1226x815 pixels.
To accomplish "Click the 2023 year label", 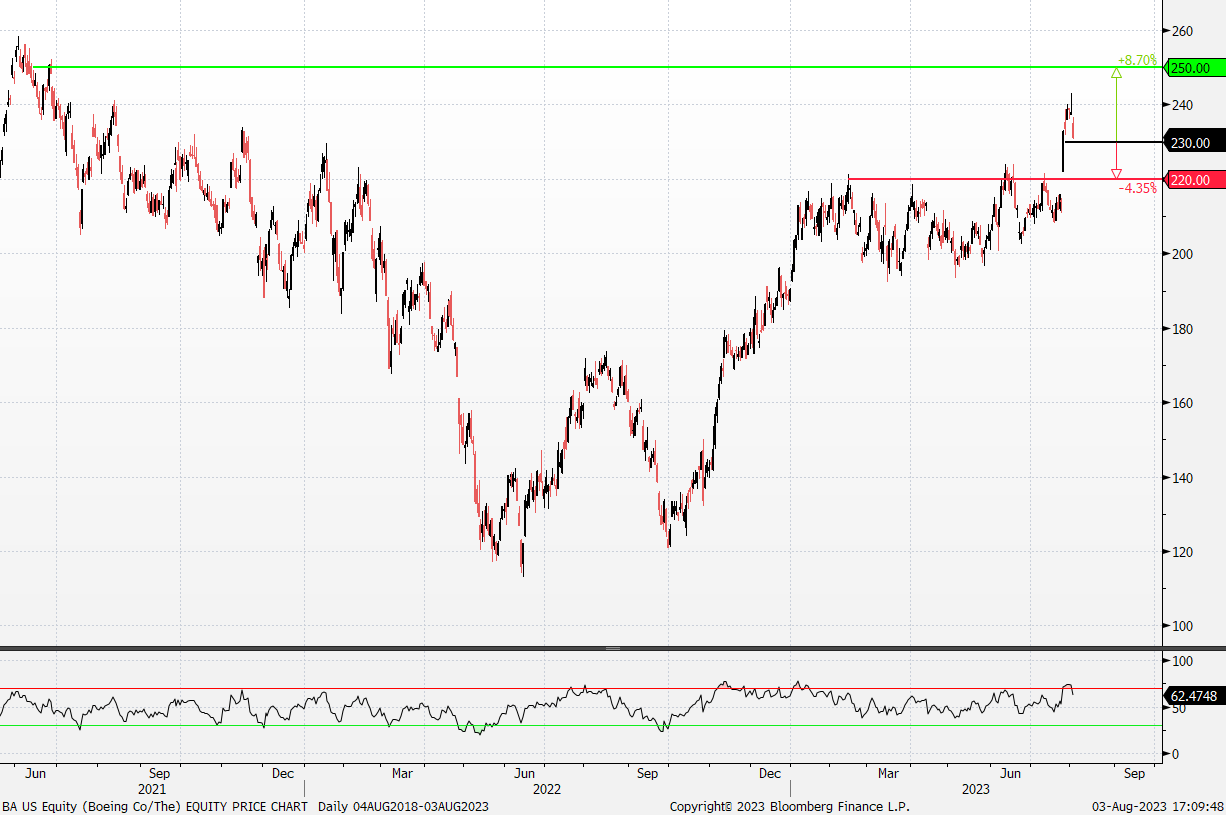I will [x=975, y=789].
